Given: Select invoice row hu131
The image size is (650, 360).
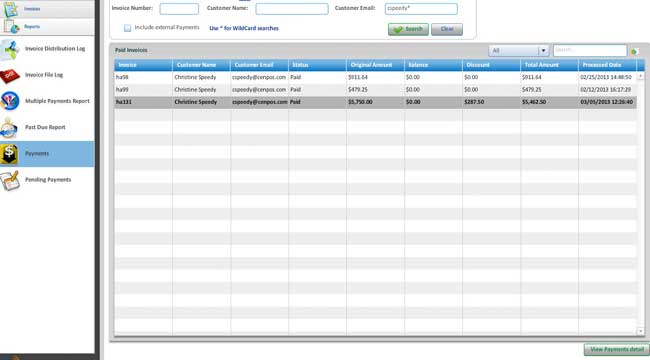Looking at the screenshot, I should (x=376, y=102).
